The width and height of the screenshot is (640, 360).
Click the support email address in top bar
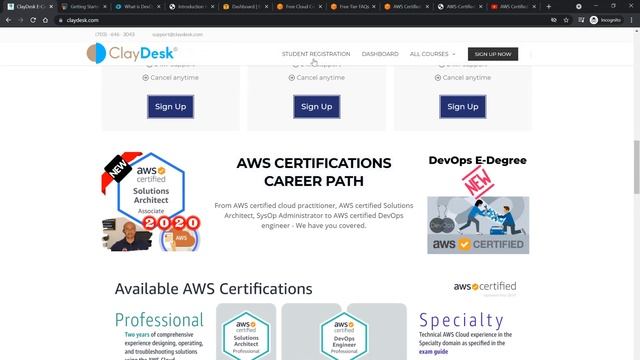pos(178,35)
